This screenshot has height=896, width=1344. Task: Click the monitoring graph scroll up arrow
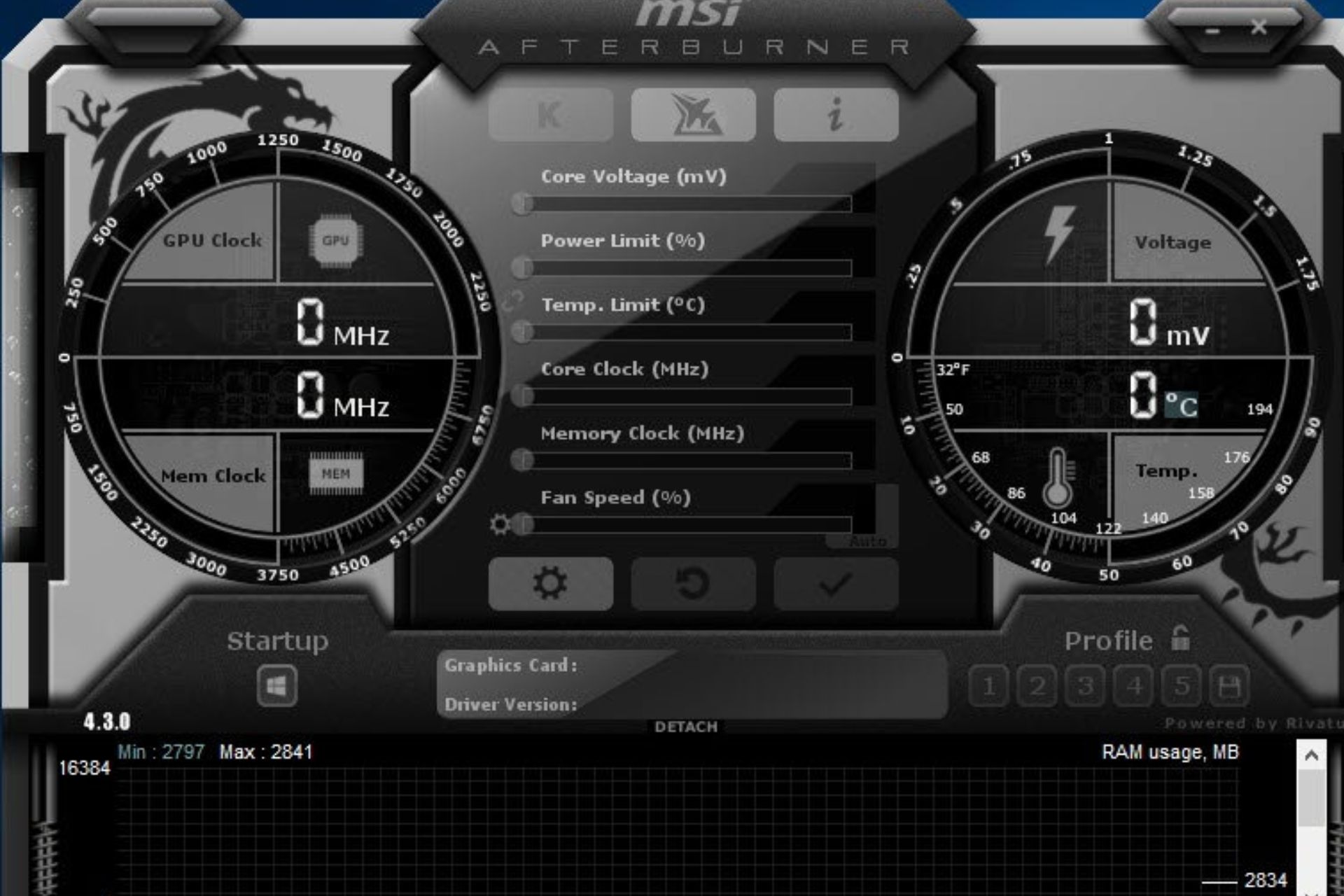[1312, 756]
